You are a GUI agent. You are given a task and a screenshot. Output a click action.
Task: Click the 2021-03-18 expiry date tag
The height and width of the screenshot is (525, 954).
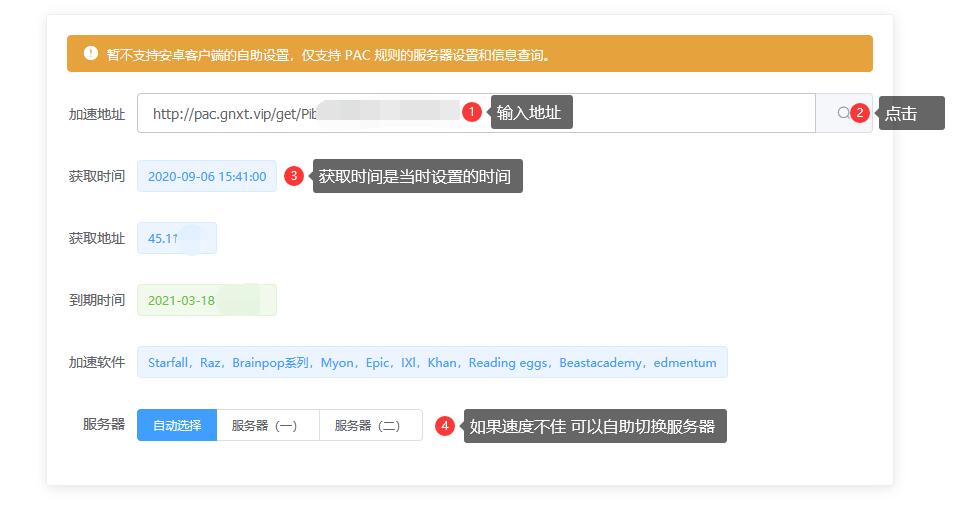click(x=206, y=300)
